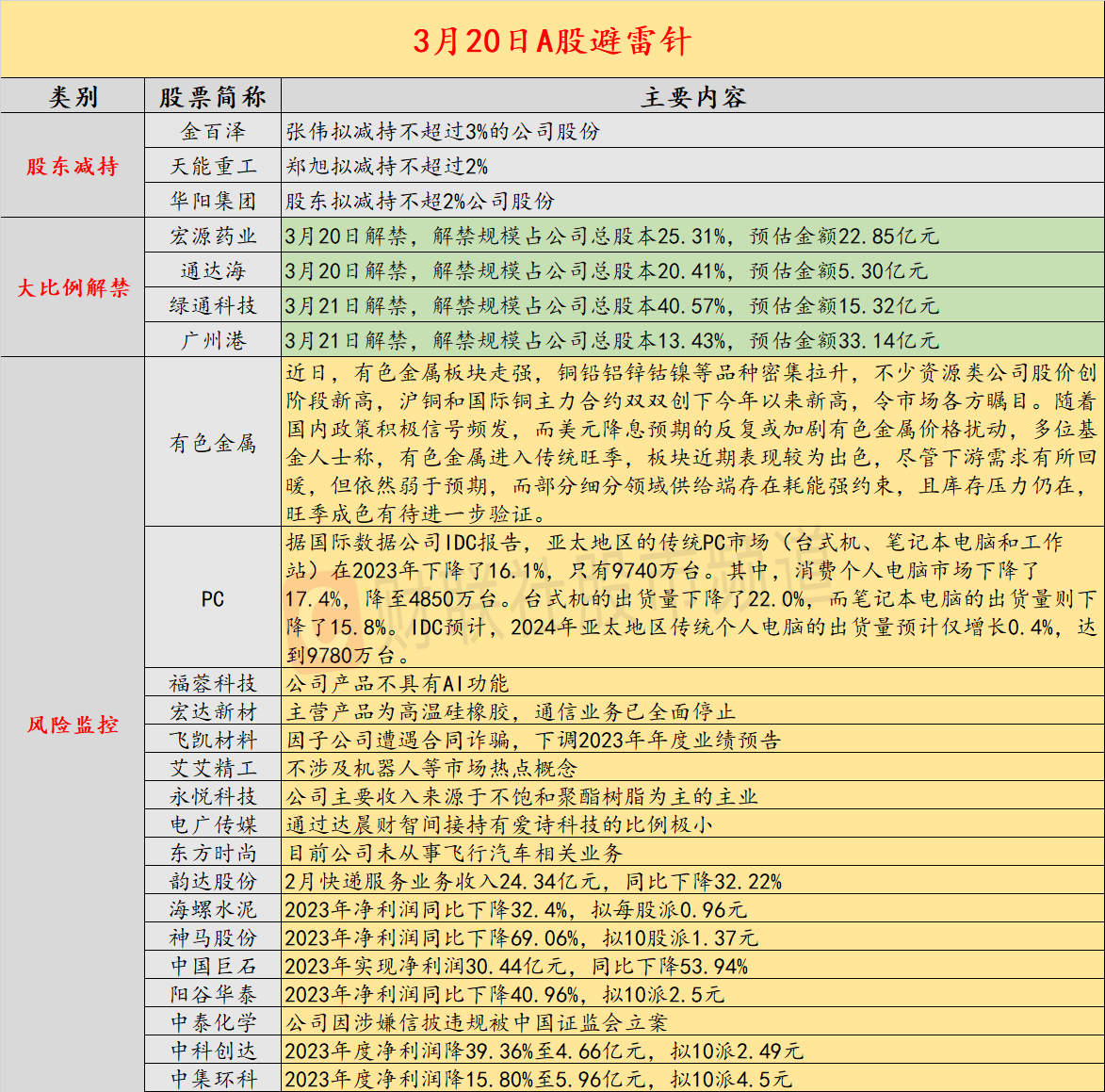Click the 有色金属 sector cell
The image size is (1105, 1092).
[x=213, y=443]
